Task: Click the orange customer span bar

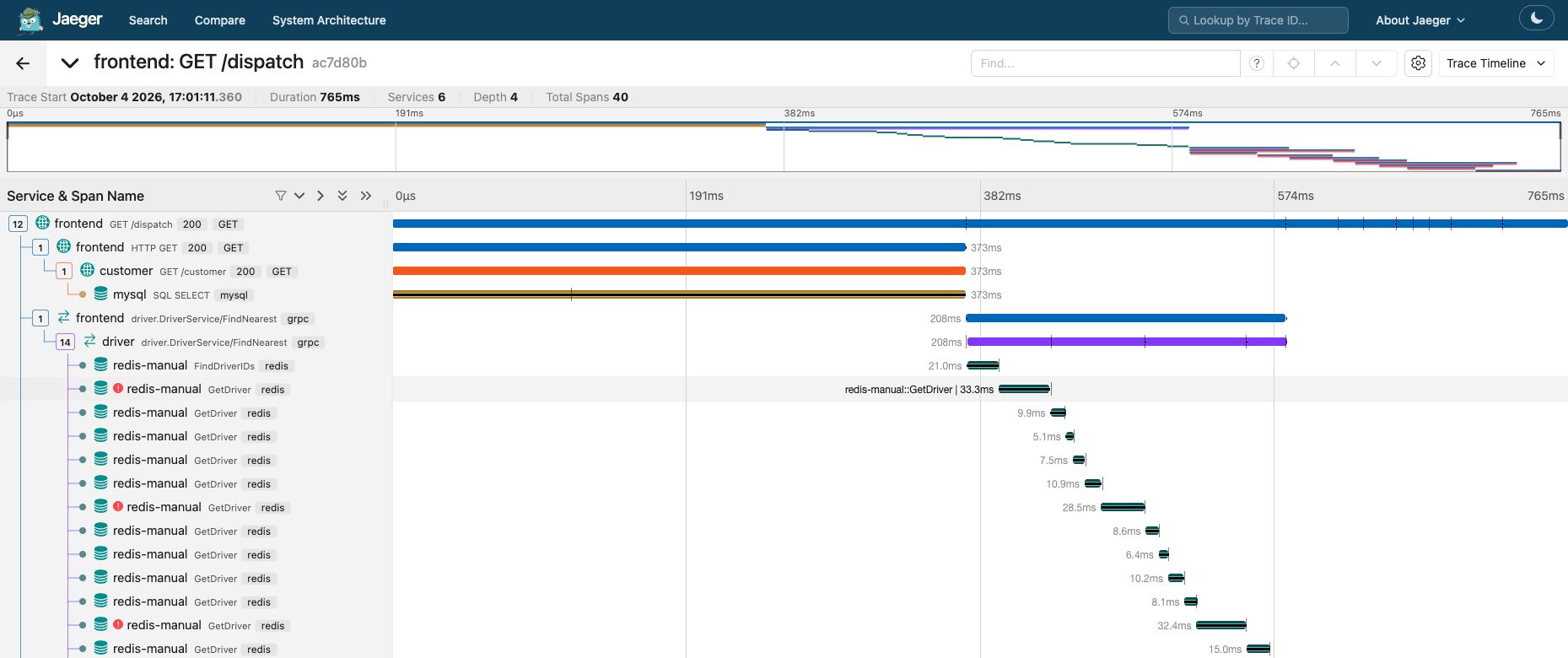Action: click(679, 271)
